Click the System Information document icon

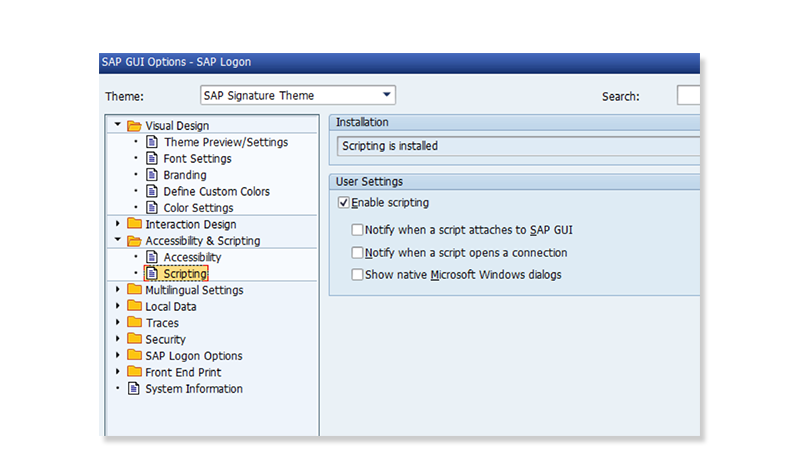click(x=134, y=388)
